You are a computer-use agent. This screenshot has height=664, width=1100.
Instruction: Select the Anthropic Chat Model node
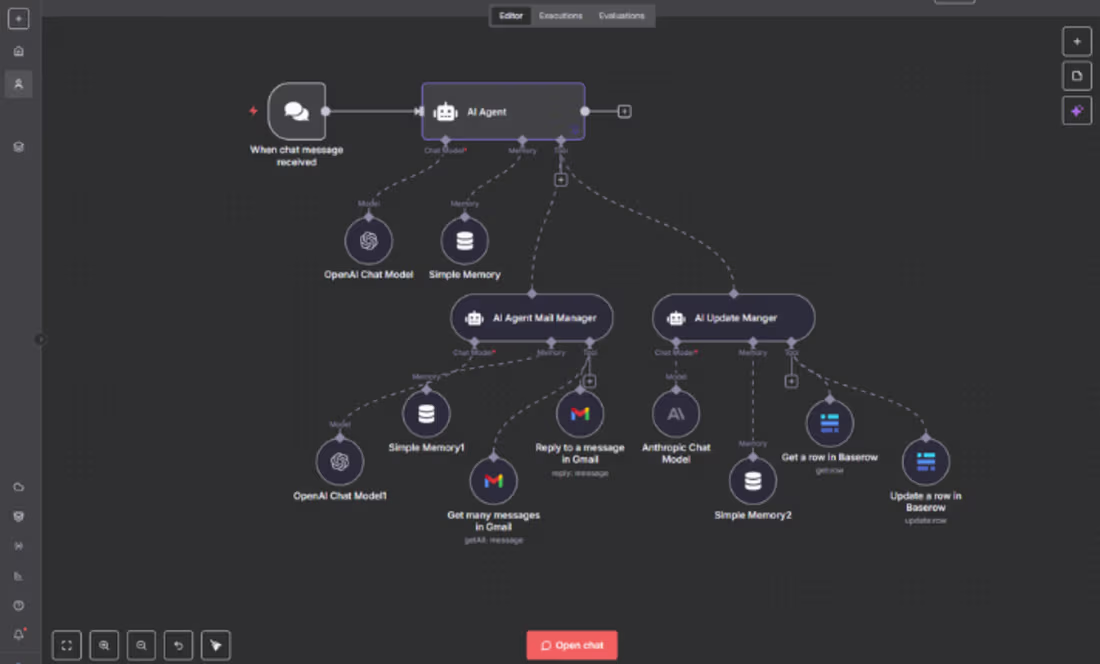pos(676,414)
